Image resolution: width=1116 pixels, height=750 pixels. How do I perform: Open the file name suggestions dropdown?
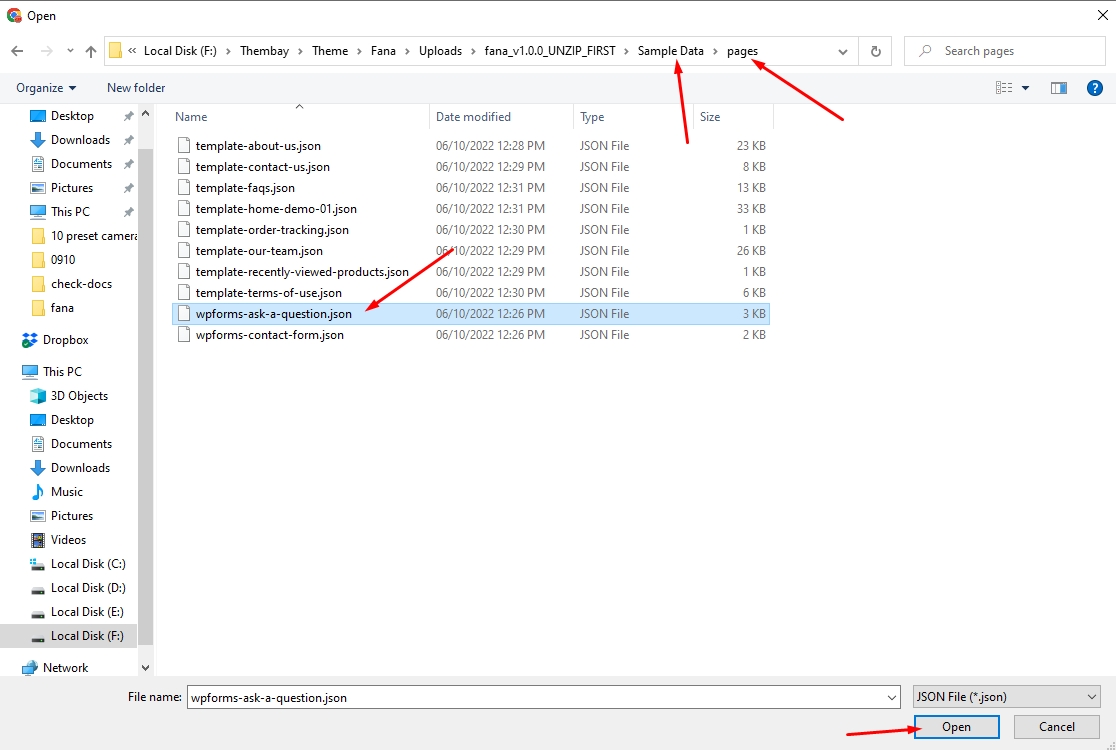[892, 697]
